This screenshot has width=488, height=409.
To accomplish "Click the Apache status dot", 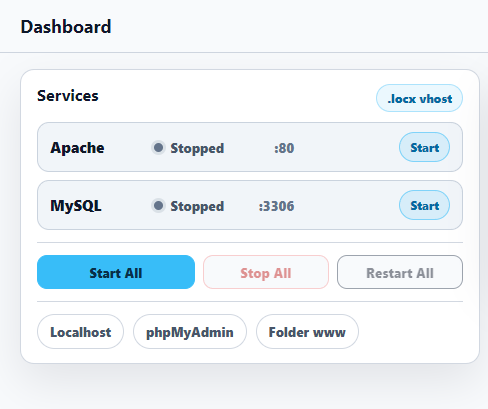I will click(x=158, y=147).
